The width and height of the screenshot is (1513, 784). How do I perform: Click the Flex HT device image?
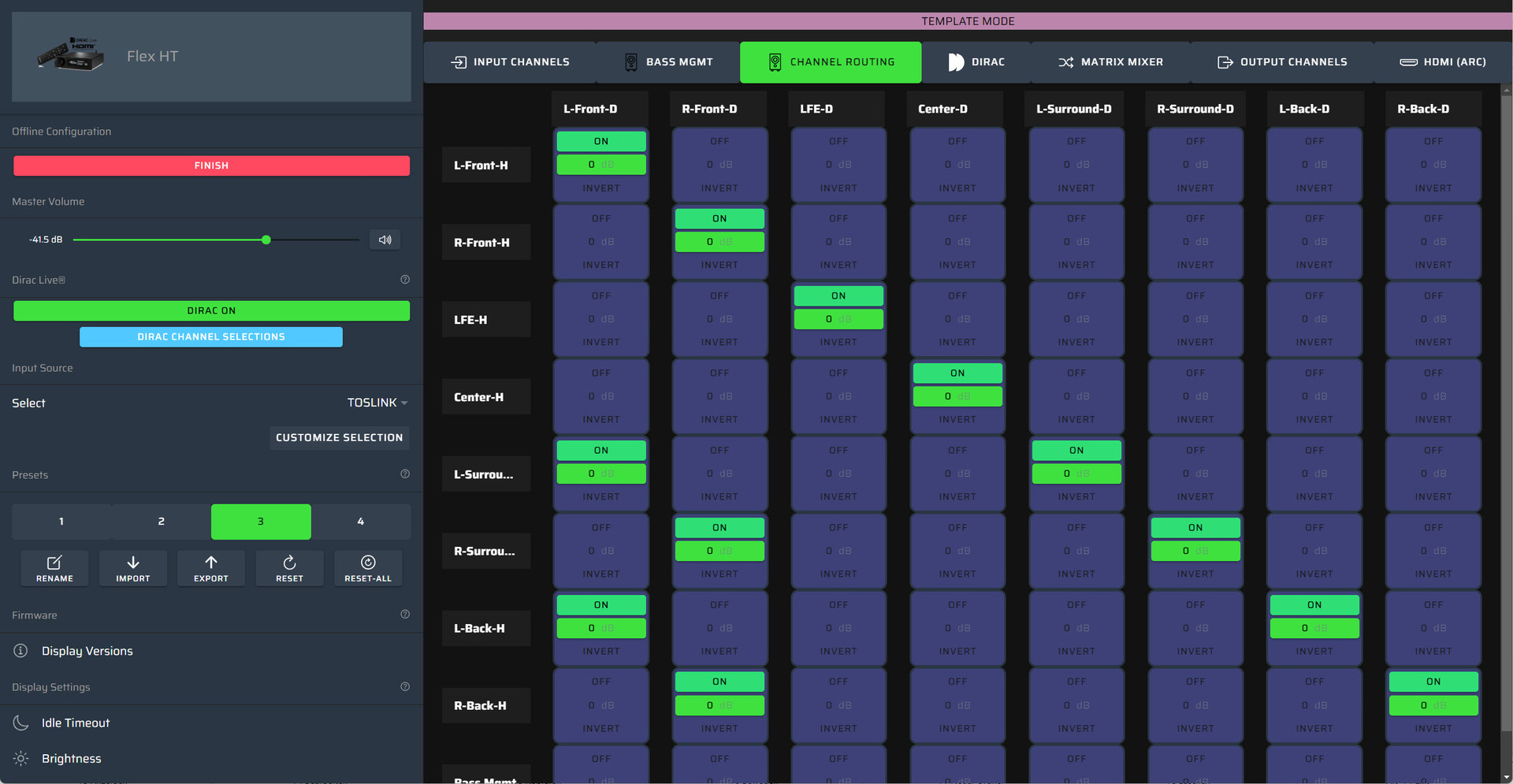click(71, 54)
